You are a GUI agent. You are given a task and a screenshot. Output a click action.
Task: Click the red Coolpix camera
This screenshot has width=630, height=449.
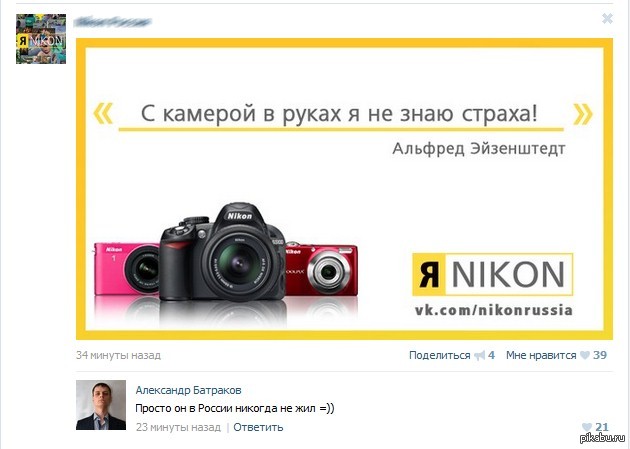pos(321,269)
